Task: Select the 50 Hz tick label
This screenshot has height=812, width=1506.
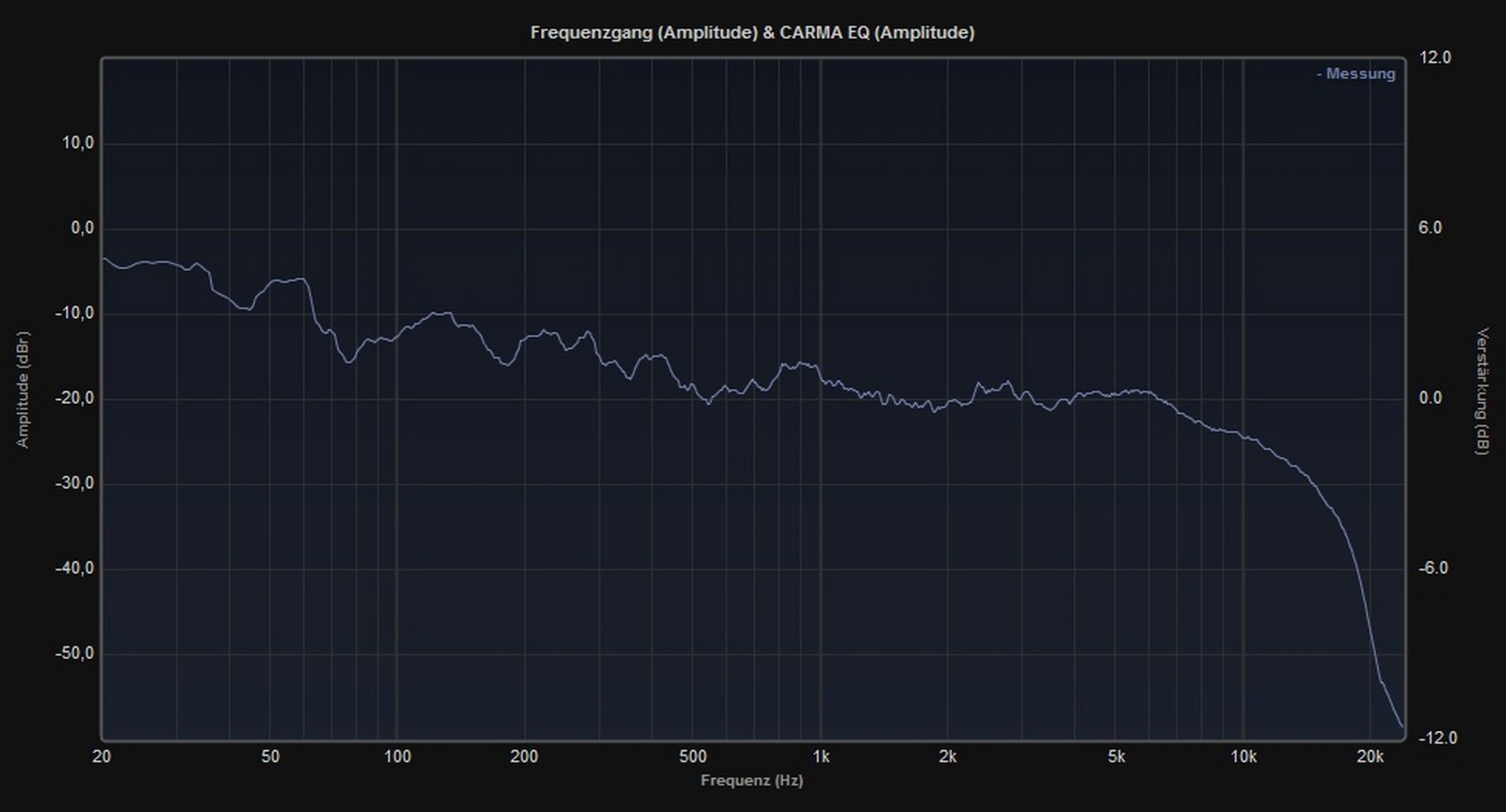Action: point(270,757)
